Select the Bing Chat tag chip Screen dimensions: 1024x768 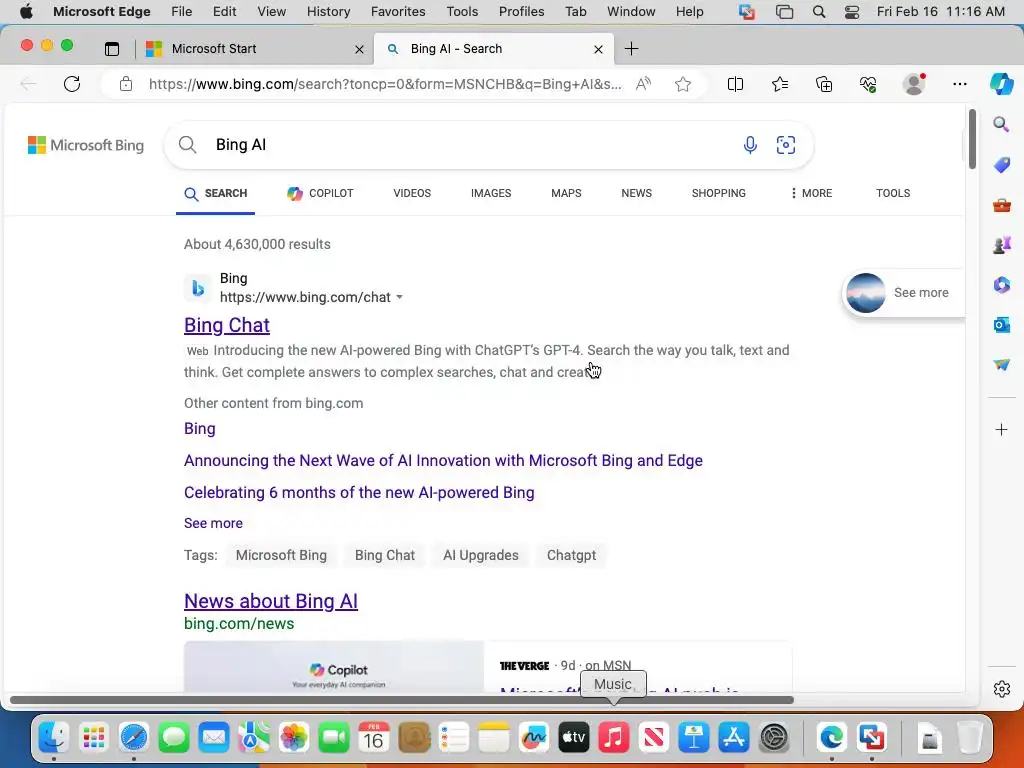click(385, 555)
